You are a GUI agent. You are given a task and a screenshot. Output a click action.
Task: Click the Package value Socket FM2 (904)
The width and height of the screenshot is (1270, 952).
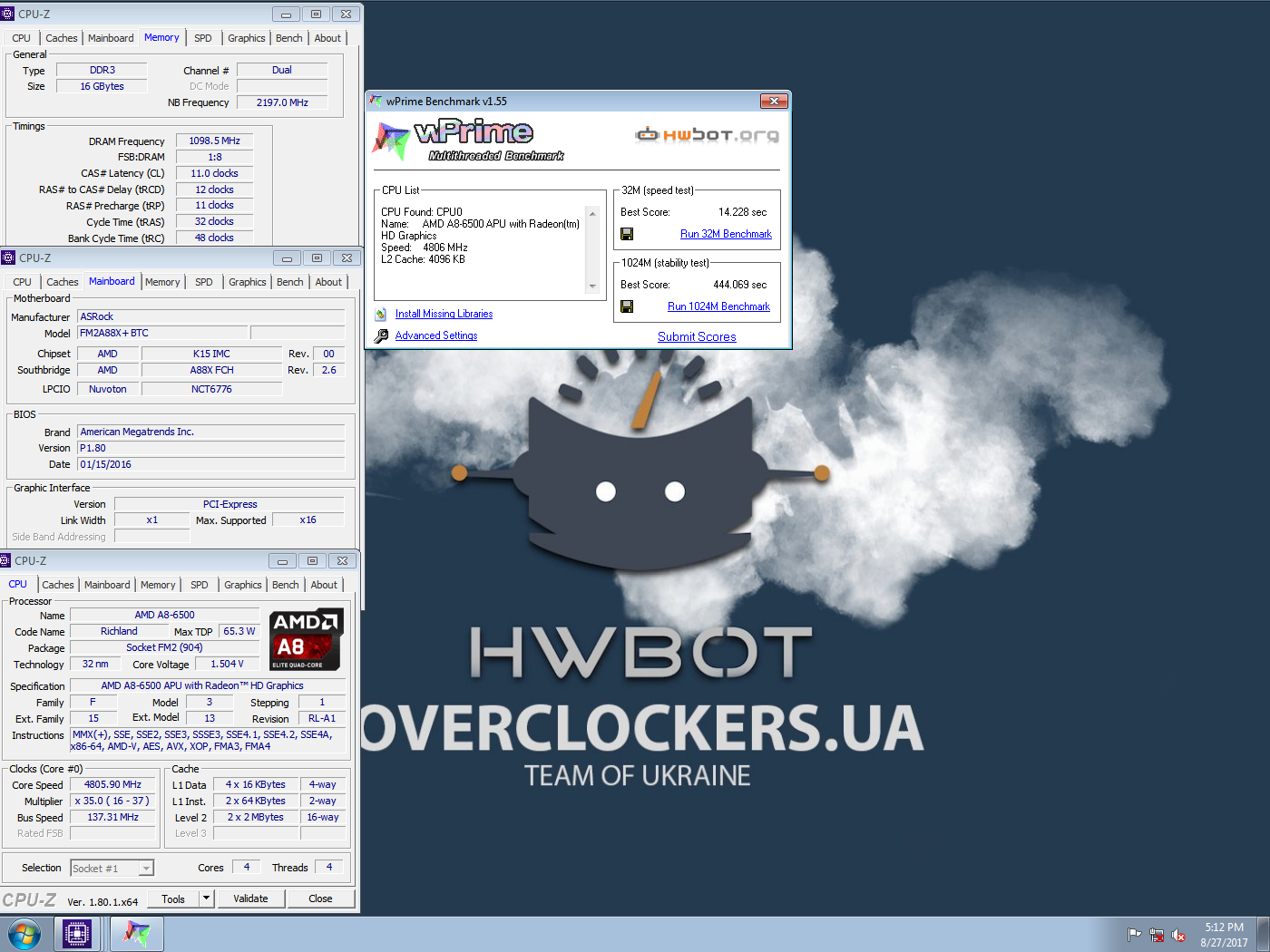[x=164, y=647]
